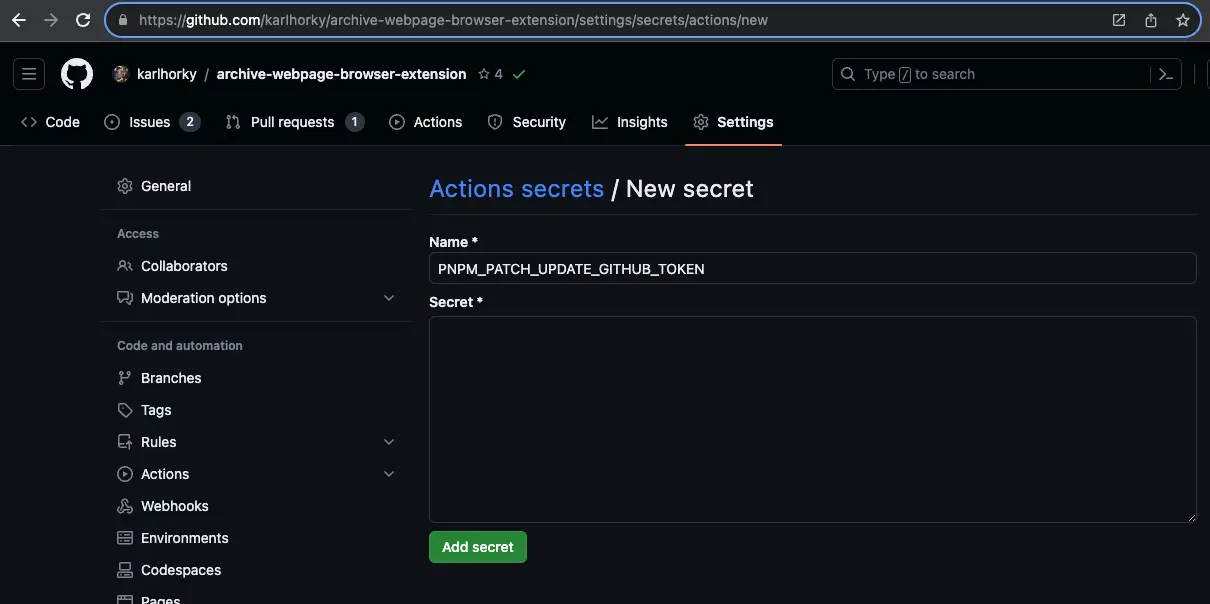Screen dimensions: 1210x604
Task: Click the browser forward arrow
Action: [x=51, y=20]
